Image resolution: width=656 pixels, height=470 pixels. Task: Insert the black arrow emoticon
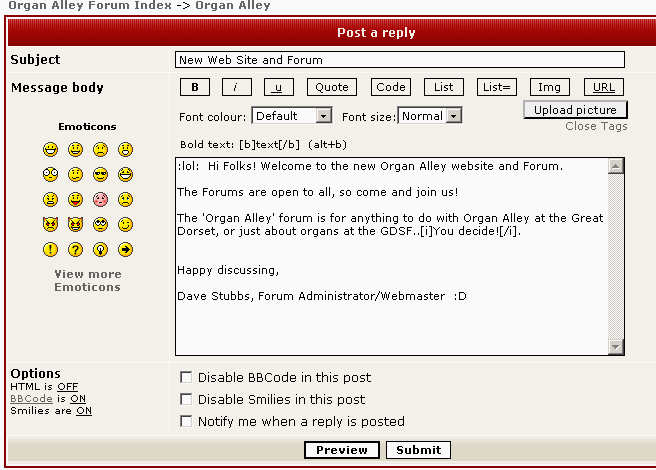(125, 249)
